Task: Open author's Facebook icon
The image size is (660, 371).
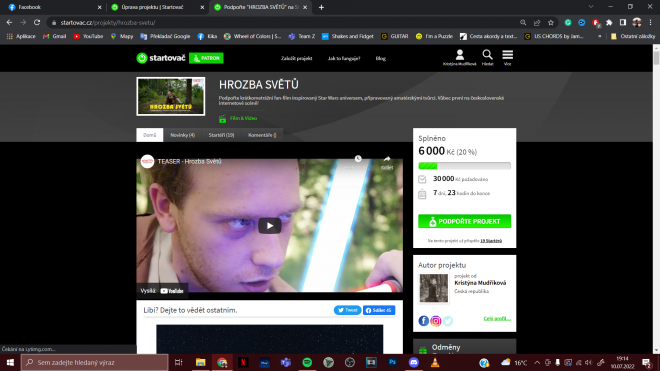Action: click(423, 321)
